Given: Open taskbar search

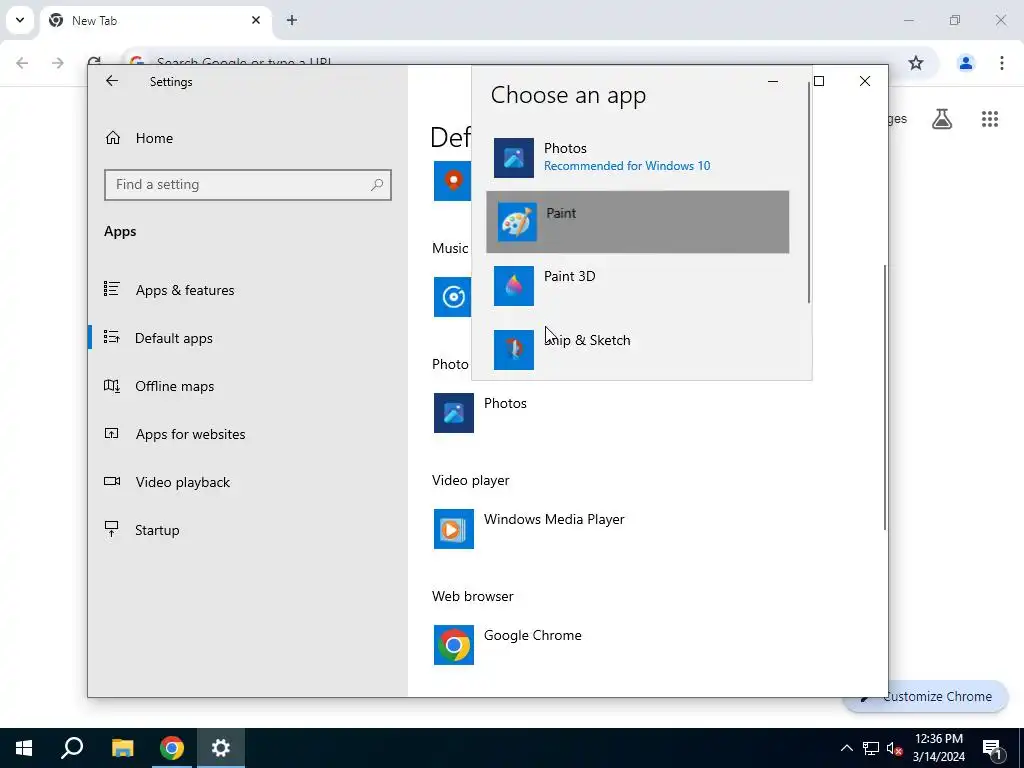Looking at the screenshot, I should [72, 748].
